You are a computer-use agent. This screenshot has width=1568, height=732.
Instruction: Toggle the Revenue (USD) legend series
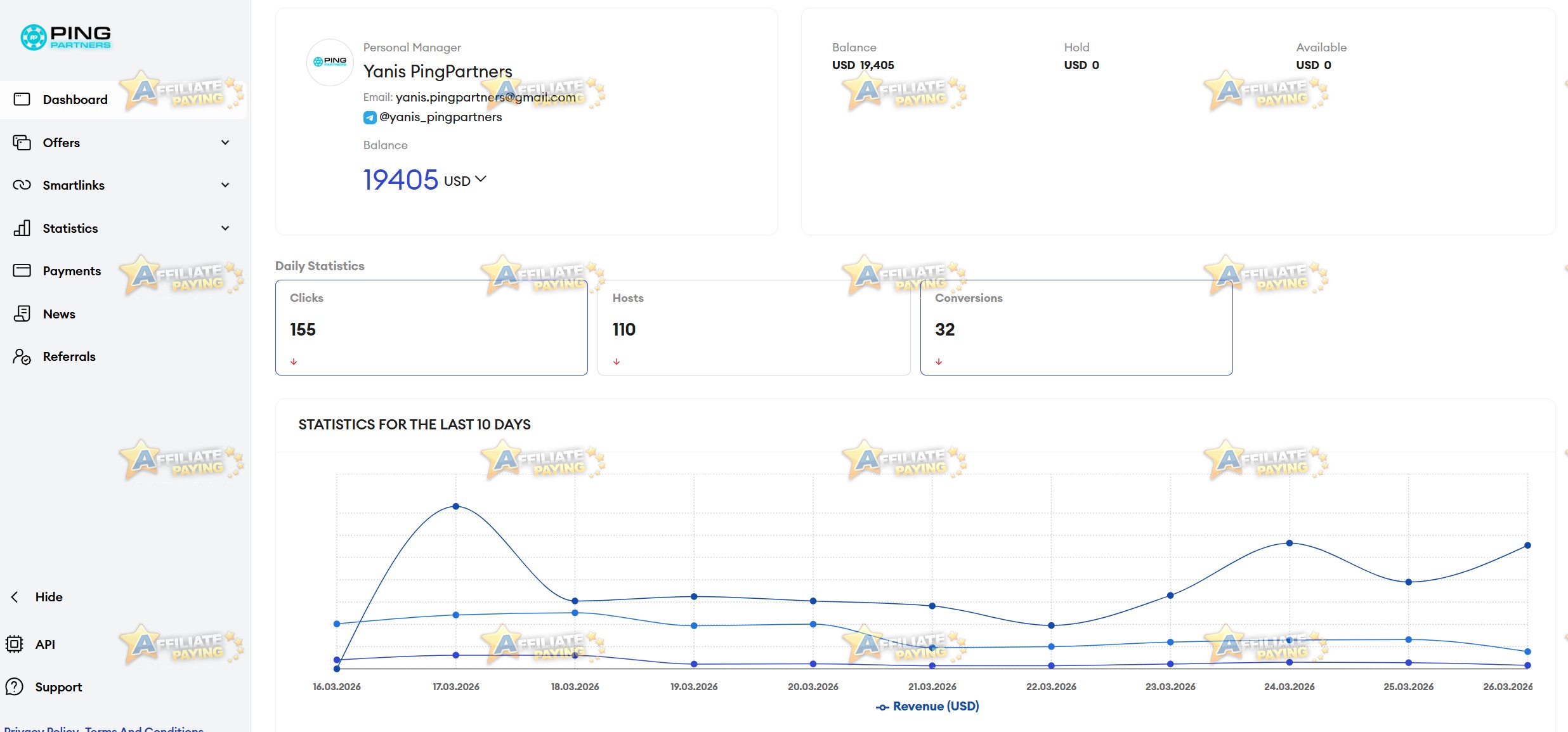927,706
